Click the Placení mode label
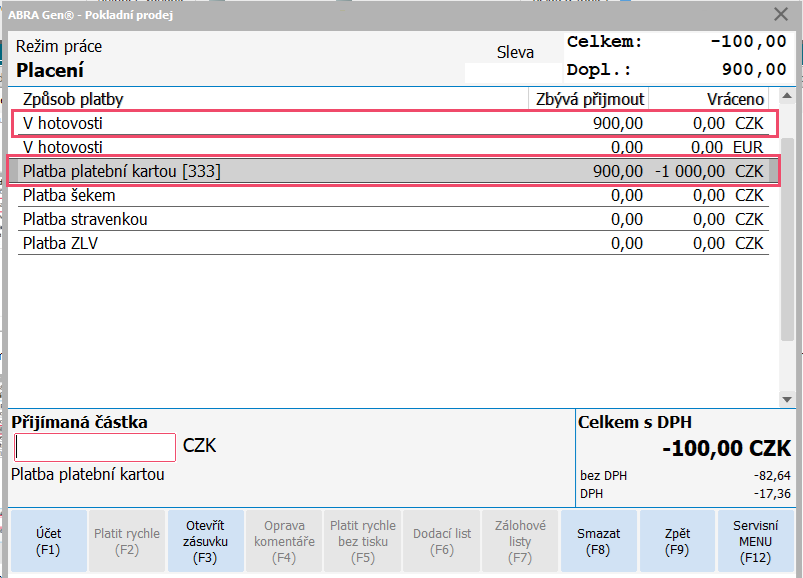Screen dimensions: 803x578 pyautogui.click(x=50, y=71)
